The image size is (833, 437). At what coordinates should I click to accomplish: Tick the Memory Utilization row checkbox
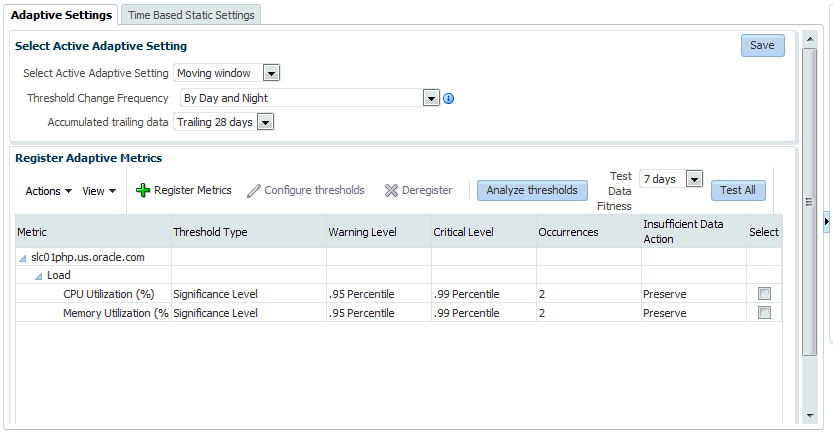(764, 312)
